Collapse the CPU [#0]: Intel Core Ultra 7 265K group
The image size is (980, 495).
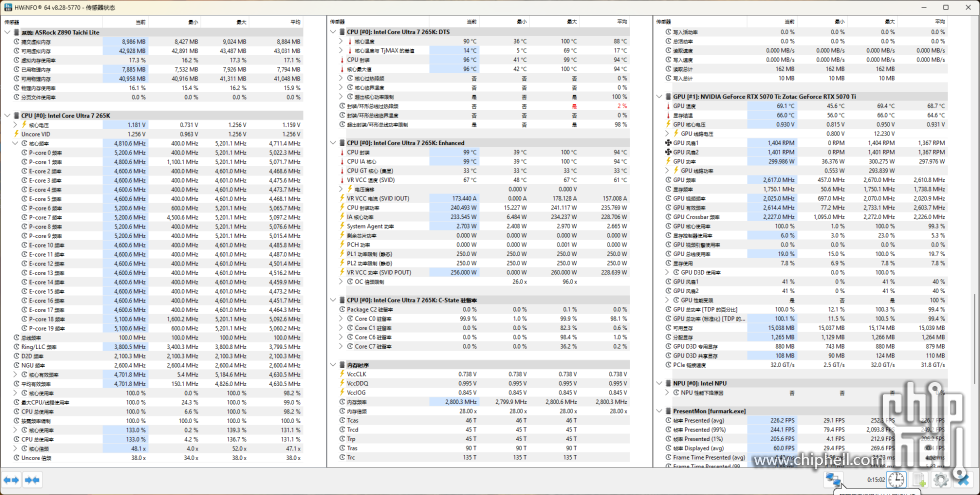click(7, 116)
